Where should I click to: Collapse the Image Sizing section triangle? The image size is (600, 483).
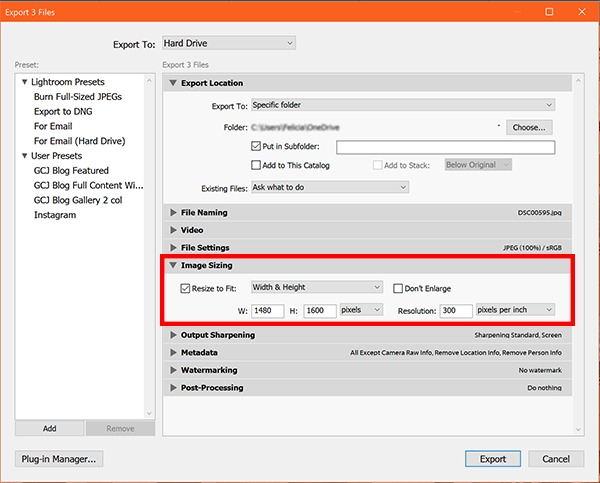click(173, 265)
